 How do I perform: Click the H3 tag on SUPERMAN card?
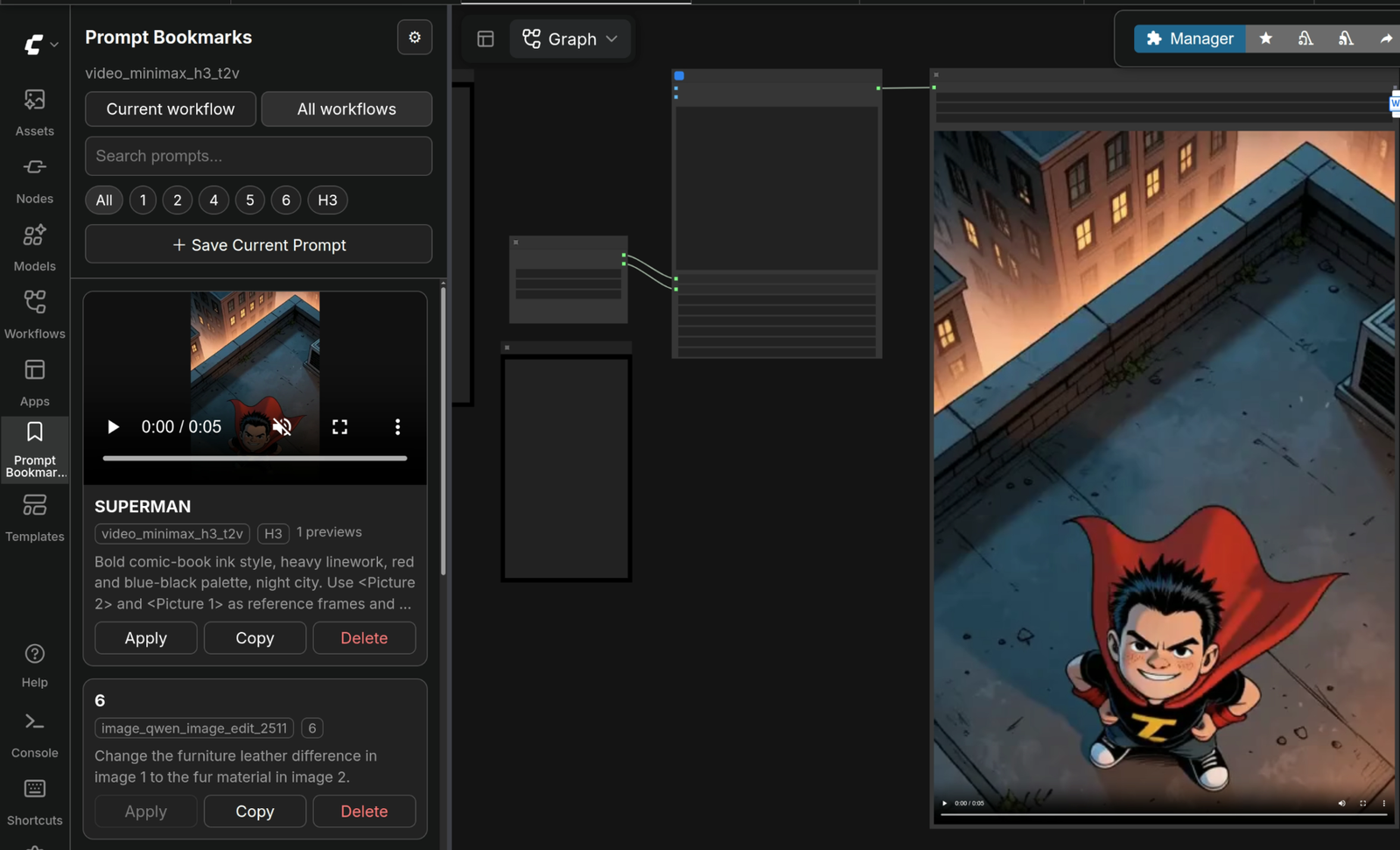[x=273, y=533]
